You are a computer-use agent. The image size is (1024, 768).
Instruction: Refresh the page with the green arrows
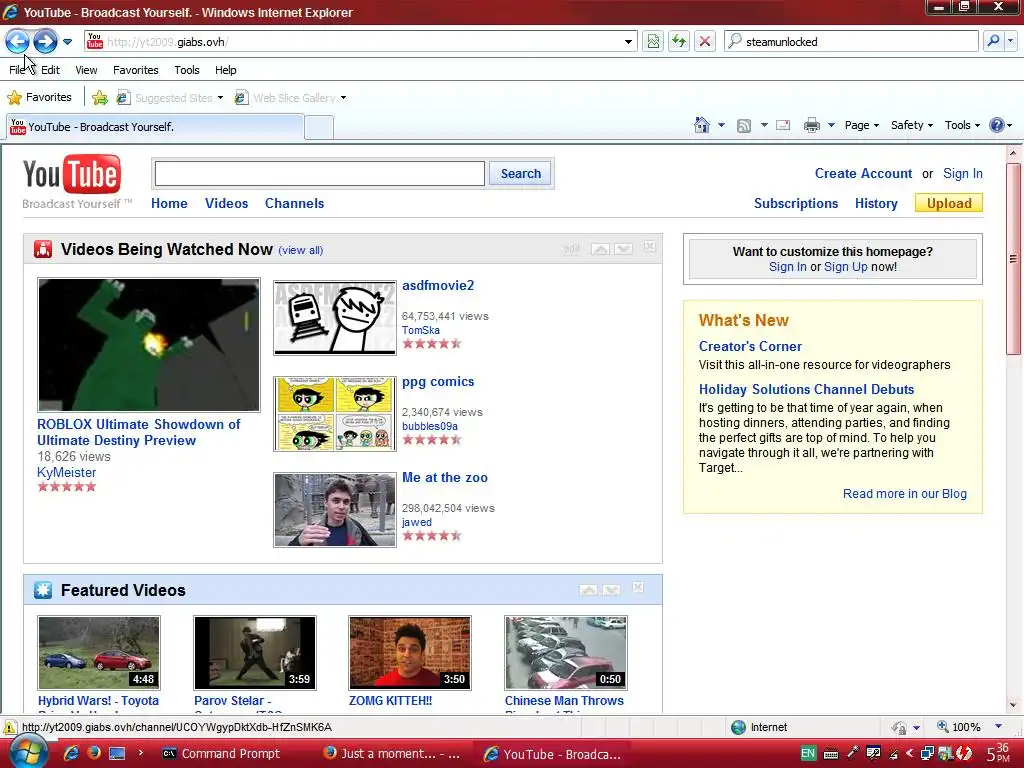click(679, 42)
